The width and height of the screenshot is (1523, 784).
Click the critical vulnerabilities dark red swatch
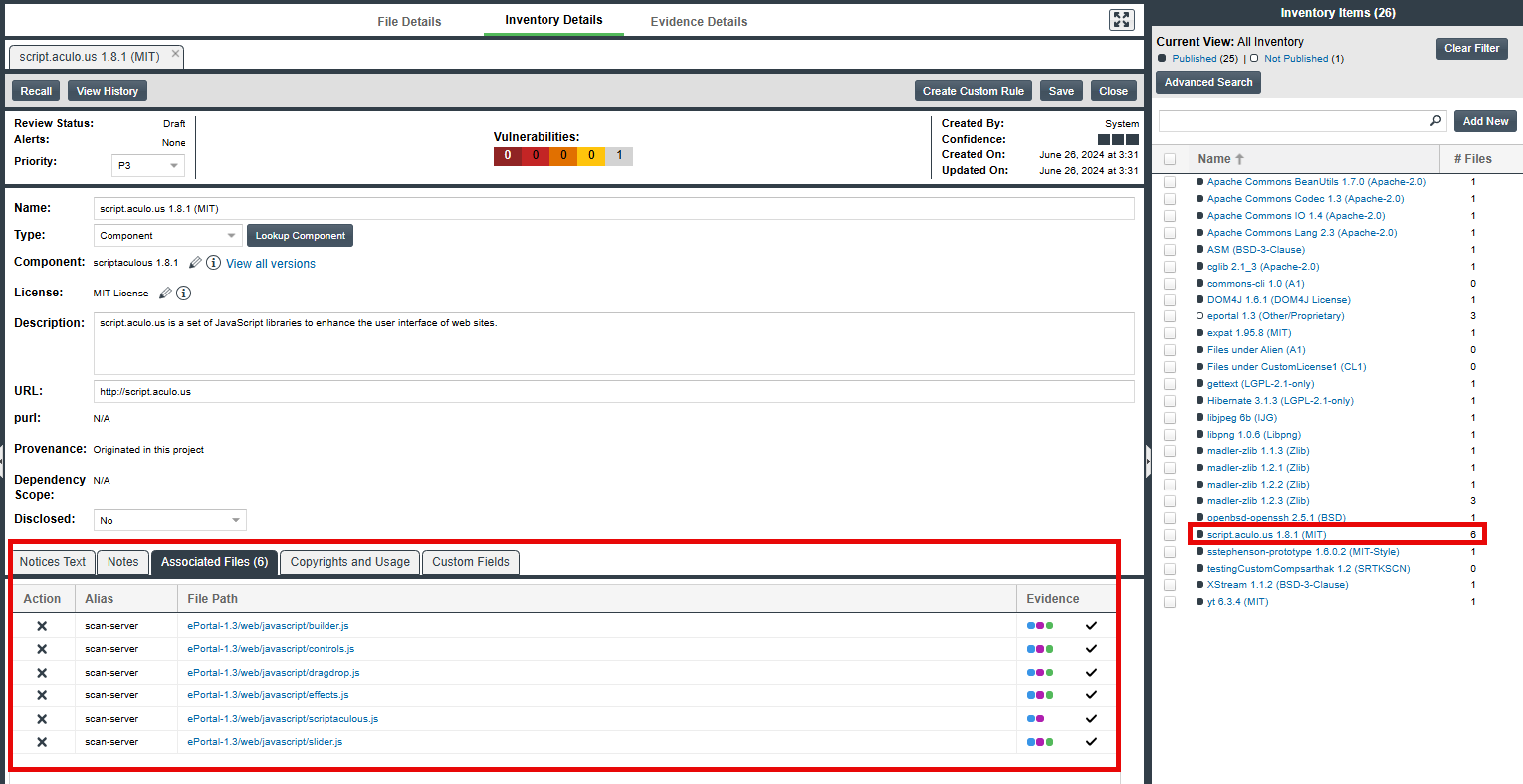pyautogui.click(x=507, y=156)
